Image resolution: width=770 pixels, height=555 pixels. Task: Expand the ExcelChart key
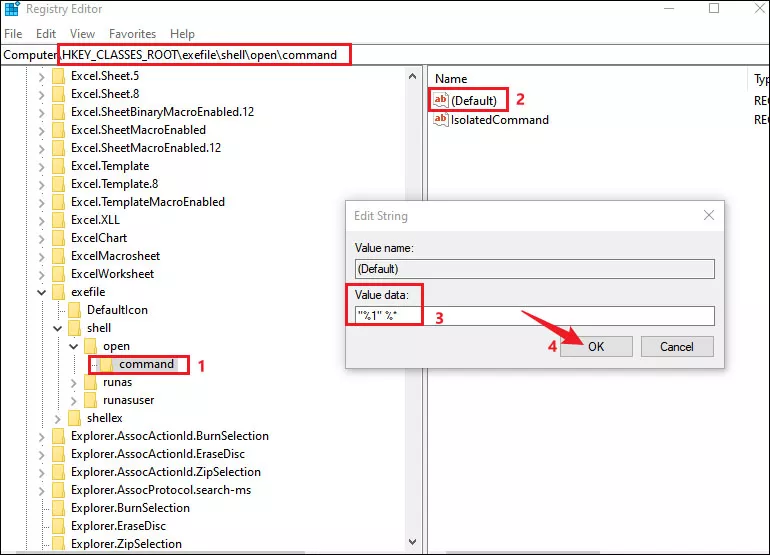click(x=42, y=239)
